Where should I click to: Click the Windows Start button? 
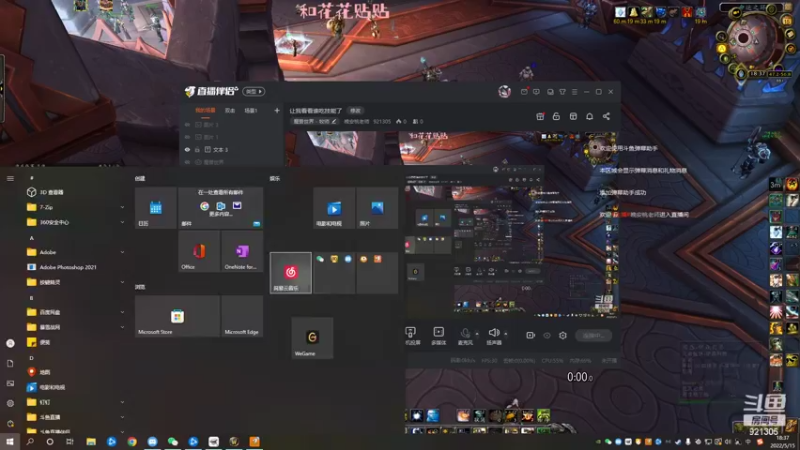coord(10,442)
